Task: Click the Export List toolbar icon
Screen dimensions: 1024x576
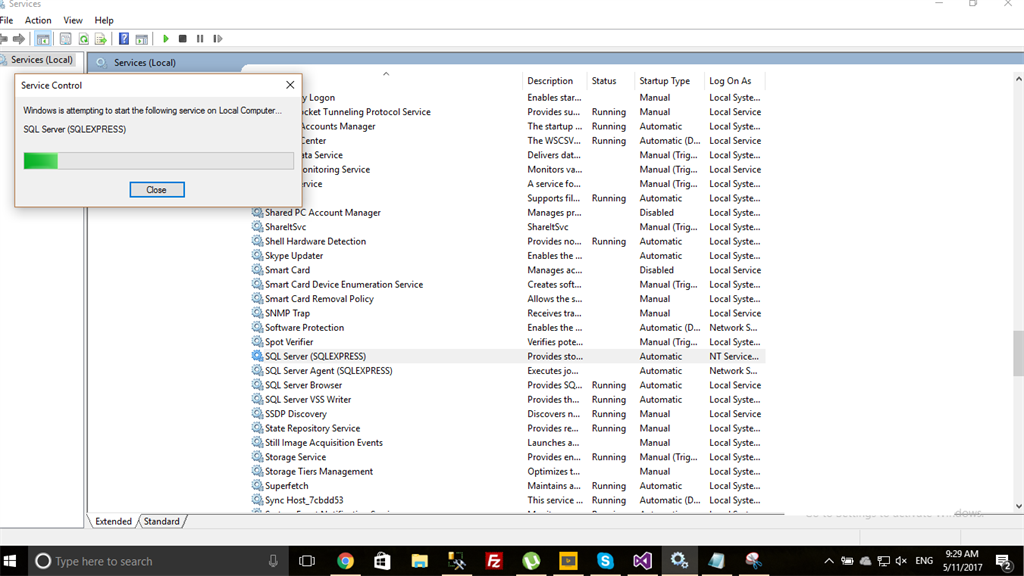Action: 101,39
